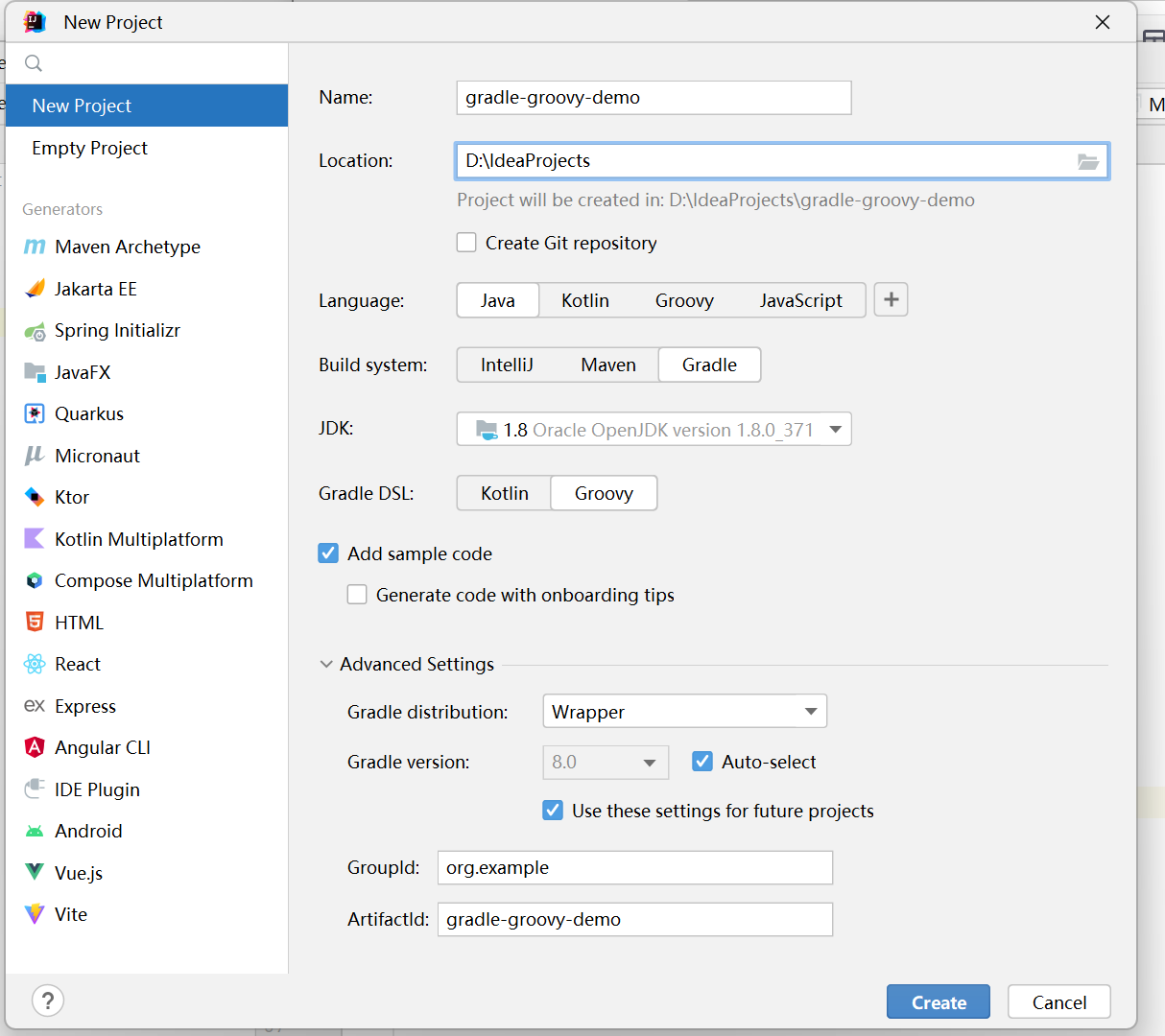Open the JDK dropdown
Screen dimensions: 1165x1036
click(654, 429)
